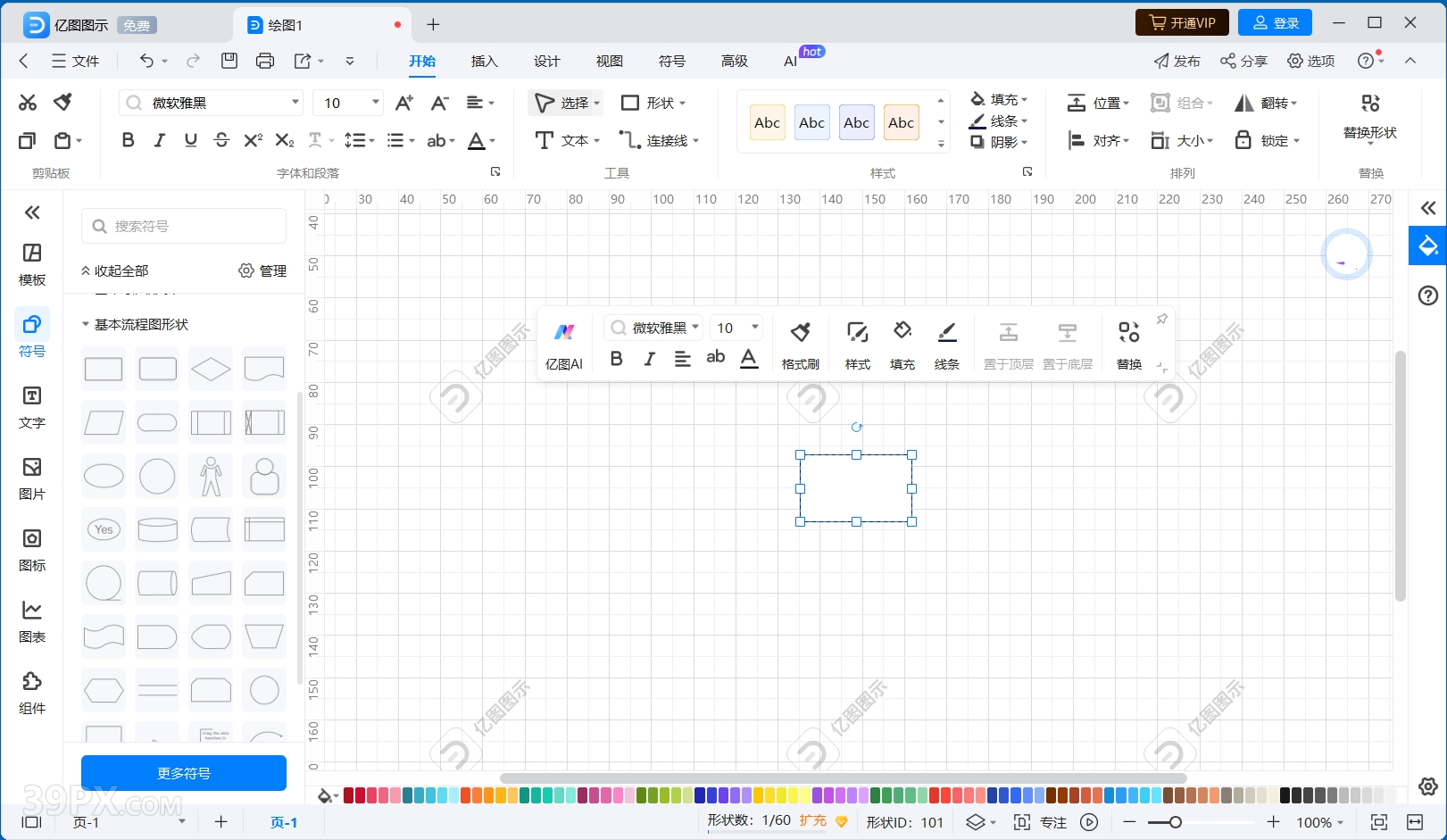Toggle italic in floating toolbar
Image resolution: width=1447 pixels, height=840 pixels.
(x=649, y=359)
